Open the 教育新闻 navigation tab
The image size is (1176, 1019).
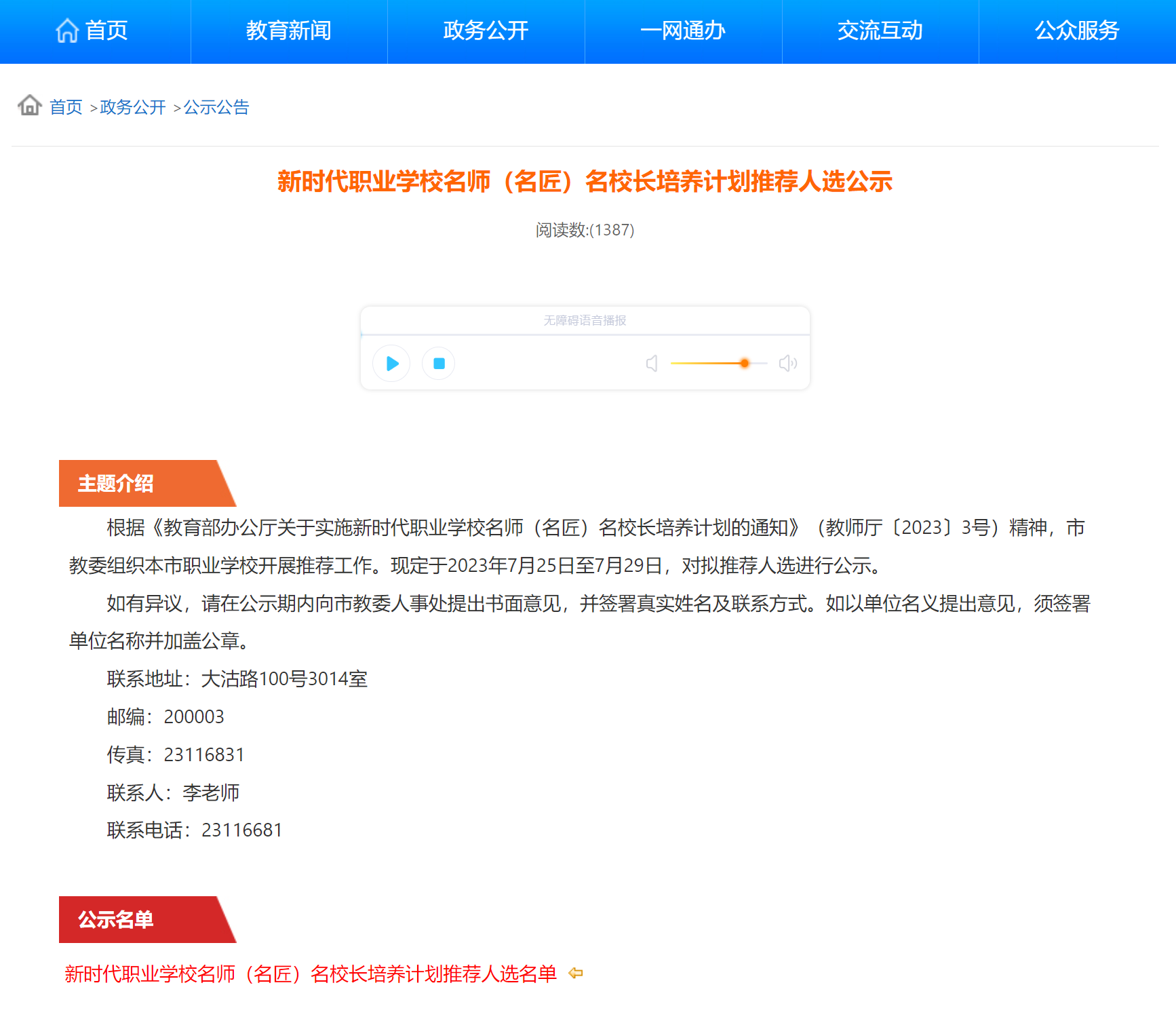coord(289,31)
